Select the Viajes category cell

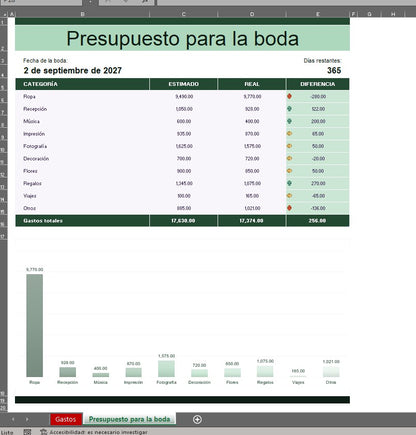(x=82, y=196)
